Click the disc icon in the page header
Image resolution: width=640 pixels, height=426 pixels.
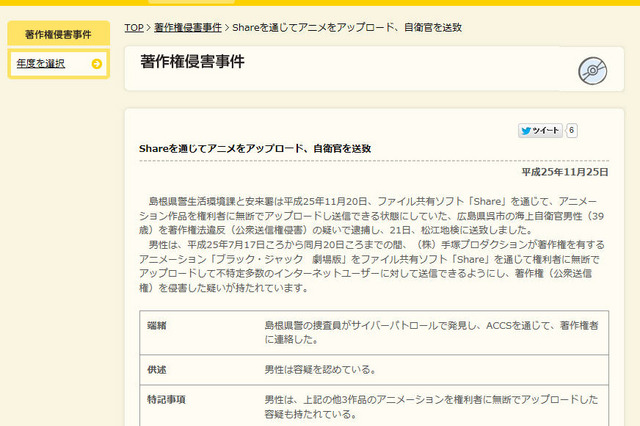click(593, 71)
